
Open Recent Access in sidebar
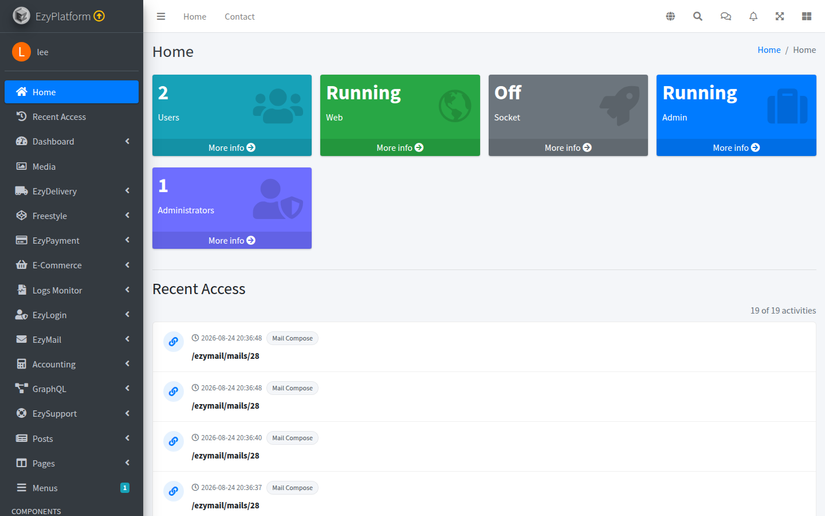click(72, 117)
